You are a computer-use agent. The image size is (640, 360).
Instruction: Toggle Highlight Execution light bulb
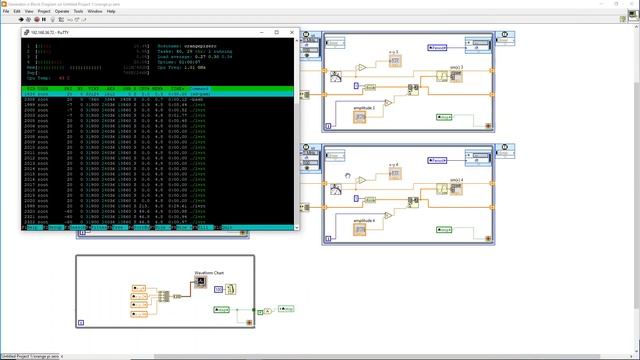point(53,20)
